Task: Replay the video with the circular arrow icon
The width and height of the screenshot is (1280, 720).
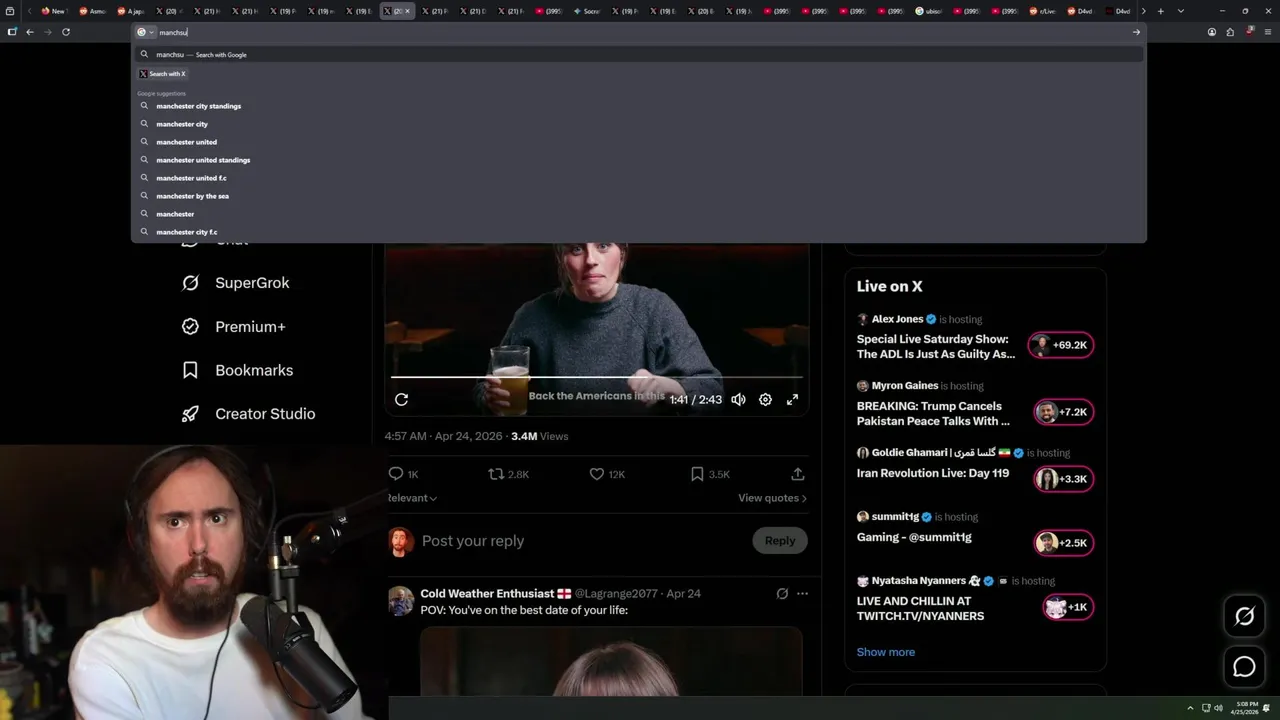Action: (401, 399)
